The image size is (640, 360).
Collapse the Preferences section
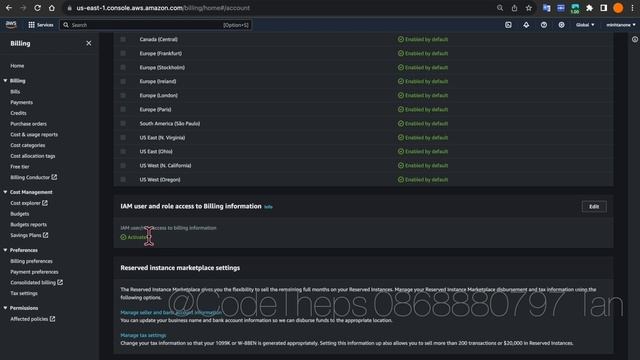click(x=5, y=250)
